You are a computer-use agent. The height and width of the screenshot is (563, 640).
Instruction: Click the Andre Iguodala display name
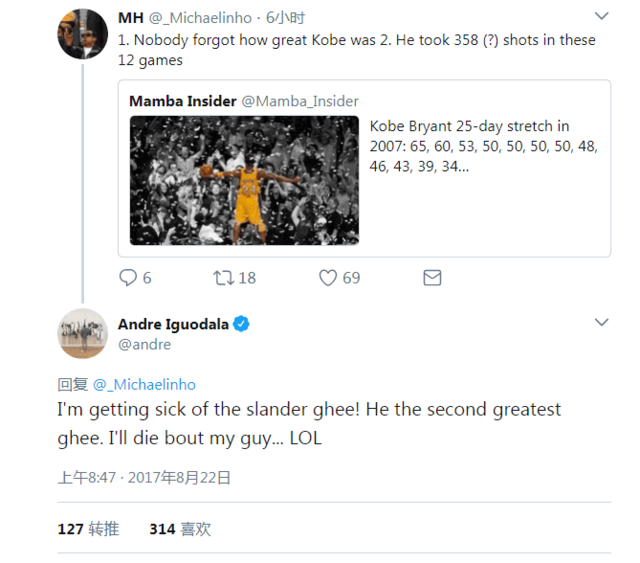coord(173,324)
